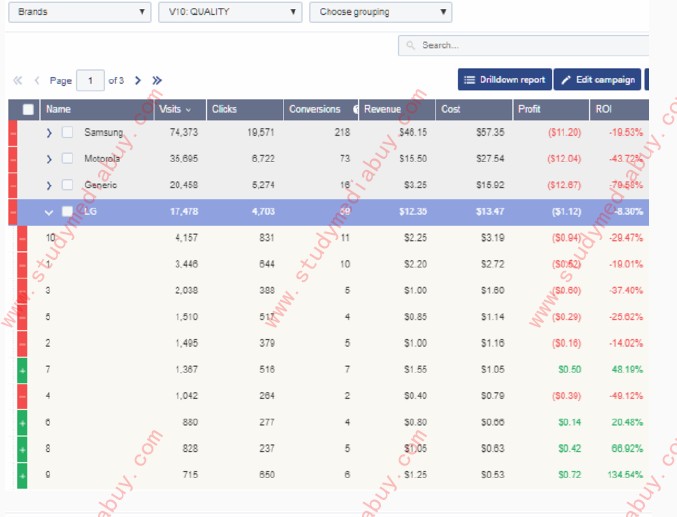Sort by Revenue column header
Image resolution: width=677 pixels, height=517 pixels.
(397, 109)
